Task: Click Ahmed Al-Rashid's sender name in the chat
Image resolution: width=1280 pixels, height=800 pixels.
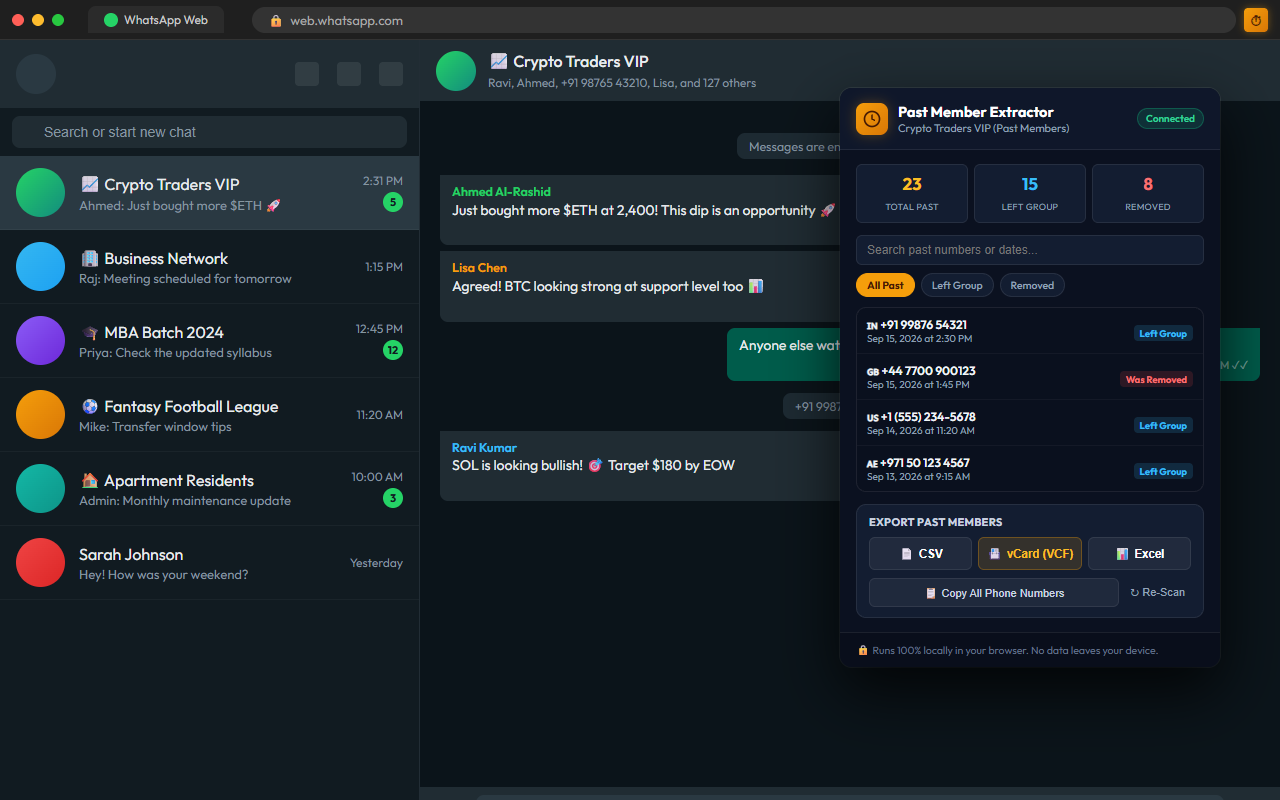Action: [501, 192]
